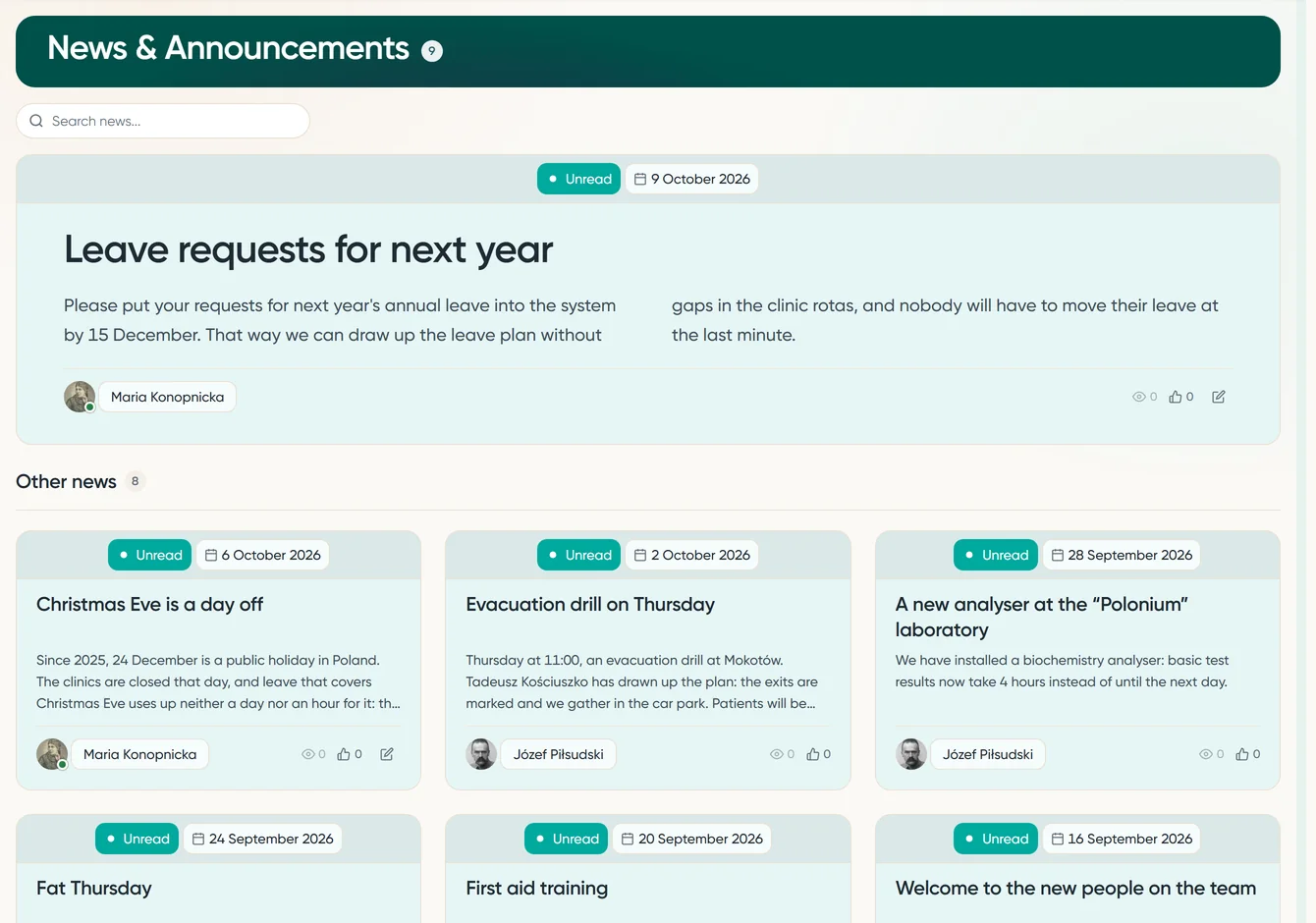
Task: Click Unread badge on First aid training post
Action: click(x=566, y=839)
